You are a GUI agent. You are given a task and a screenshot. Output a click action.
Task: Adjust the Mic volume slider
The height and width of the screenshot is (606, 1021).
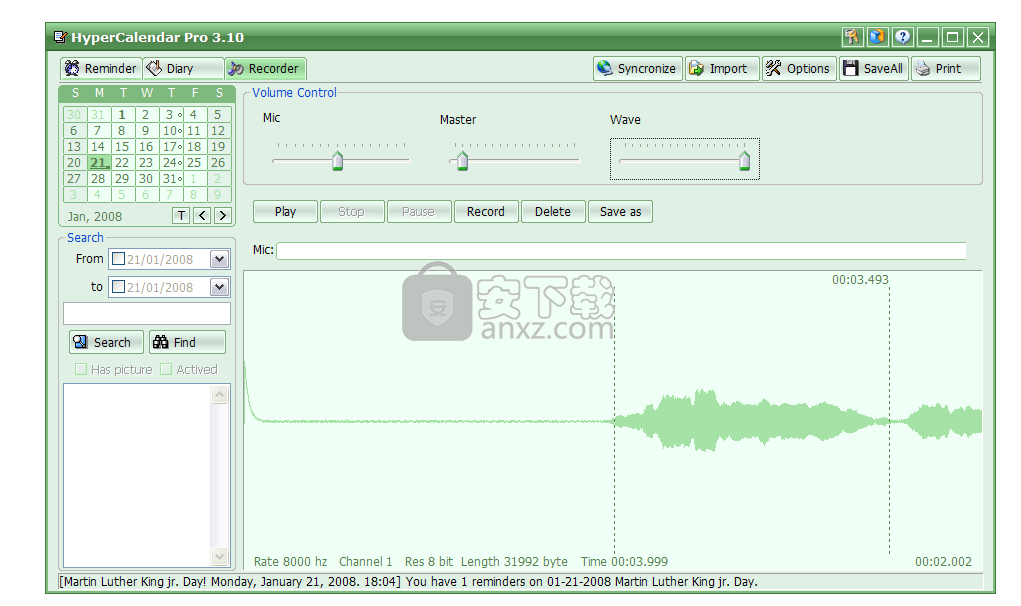(337, 160)
